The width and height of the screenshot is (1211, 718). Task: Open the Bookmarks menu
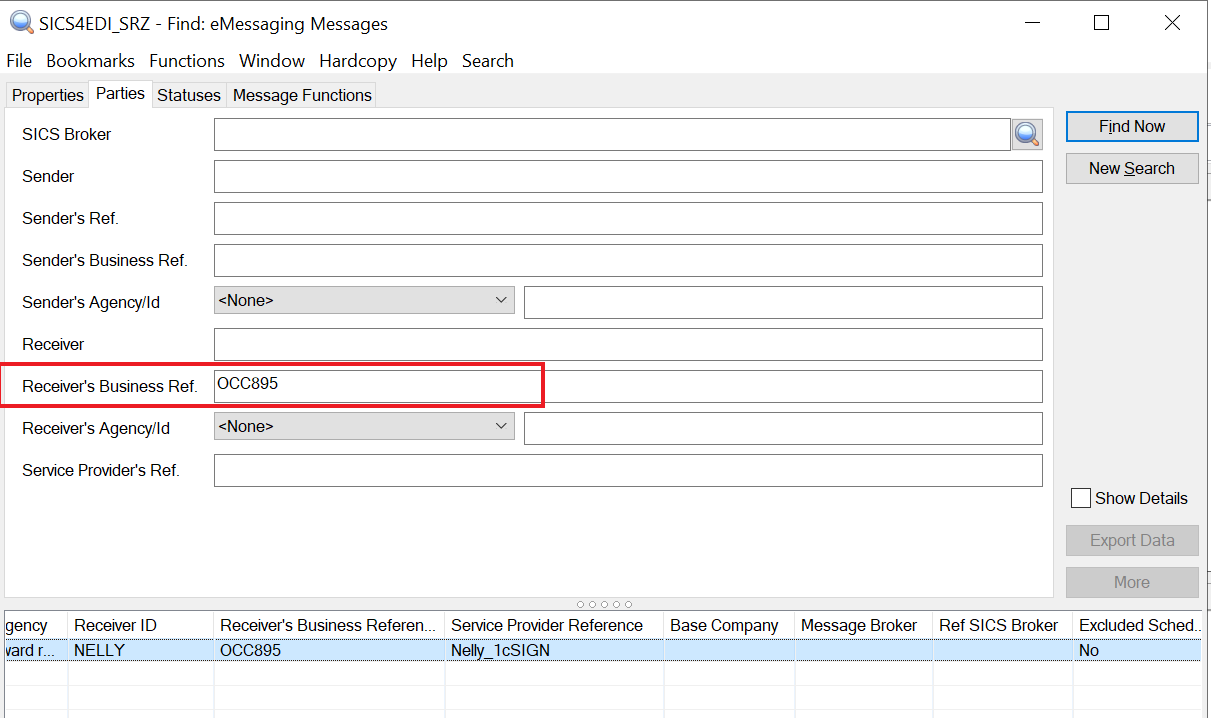point(90,61)
